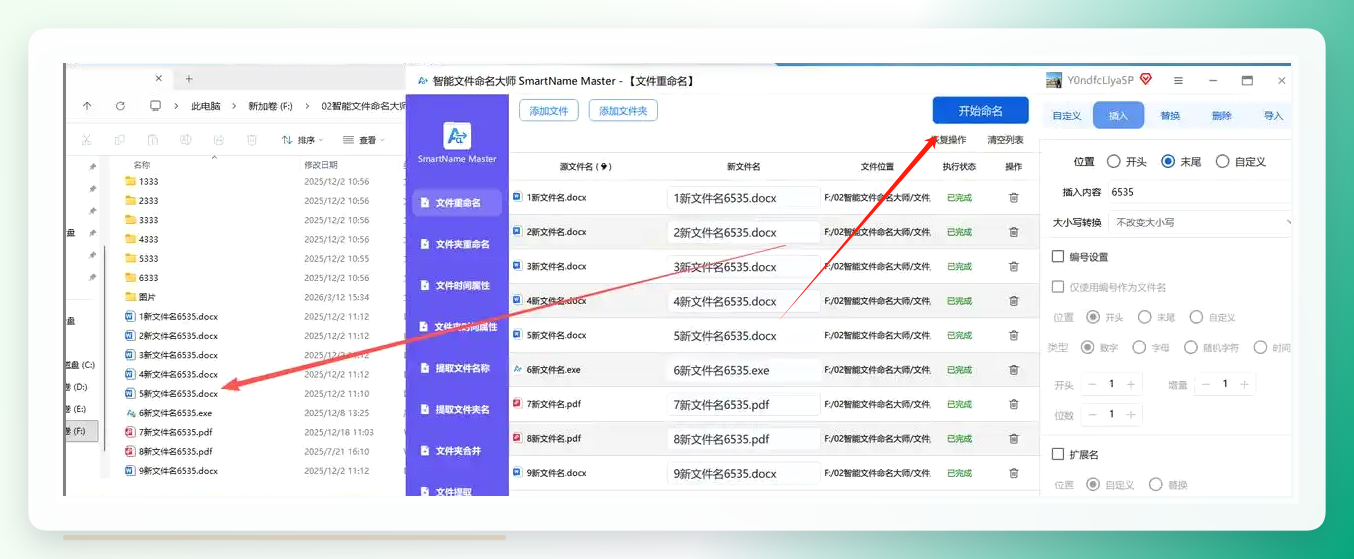Go up one folder level in Explorer
The height and width of the screenshot is (559, 1354).
point(87,105)
